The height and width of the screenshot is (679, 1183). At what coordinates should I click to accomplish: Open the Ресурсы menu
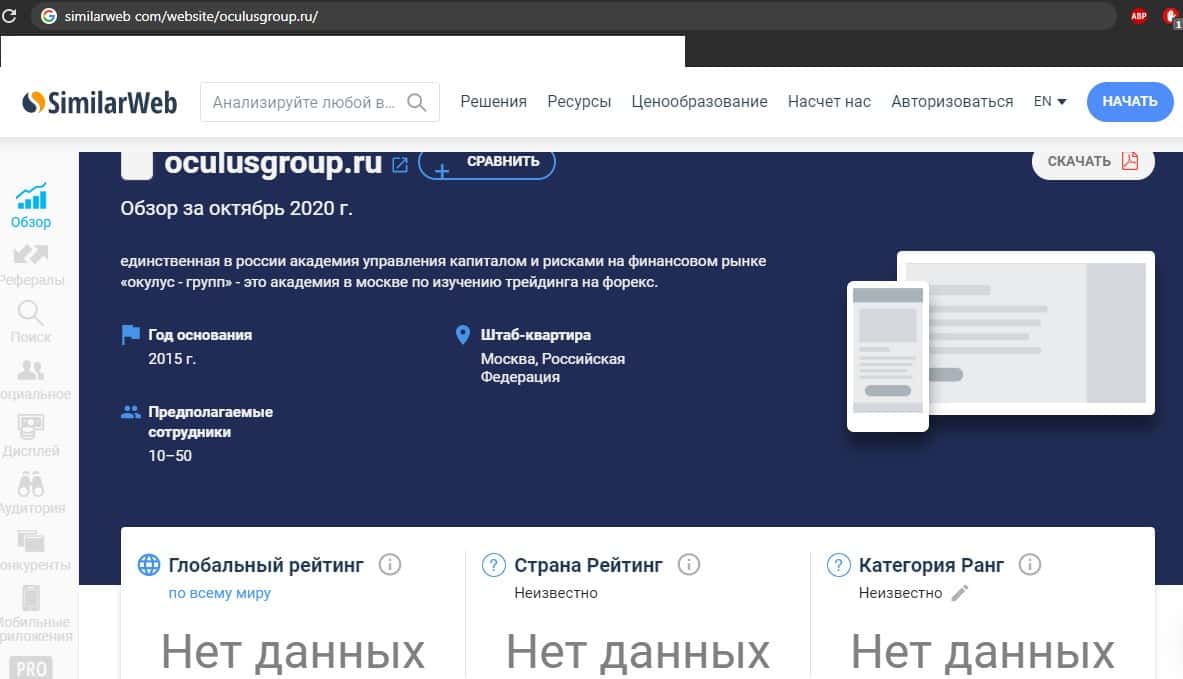pos(579,102)
